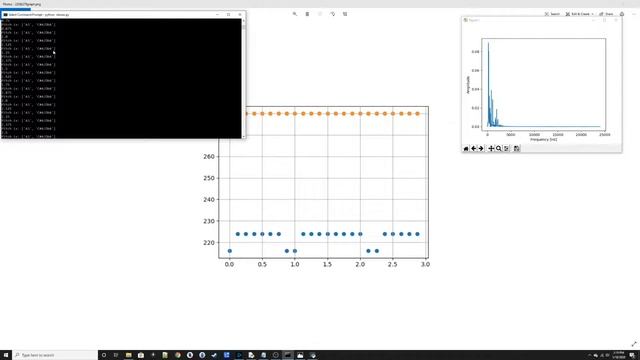Save the figure using the floppy icon
Viewport: 640px width, 360px height.
click(516, 149)
